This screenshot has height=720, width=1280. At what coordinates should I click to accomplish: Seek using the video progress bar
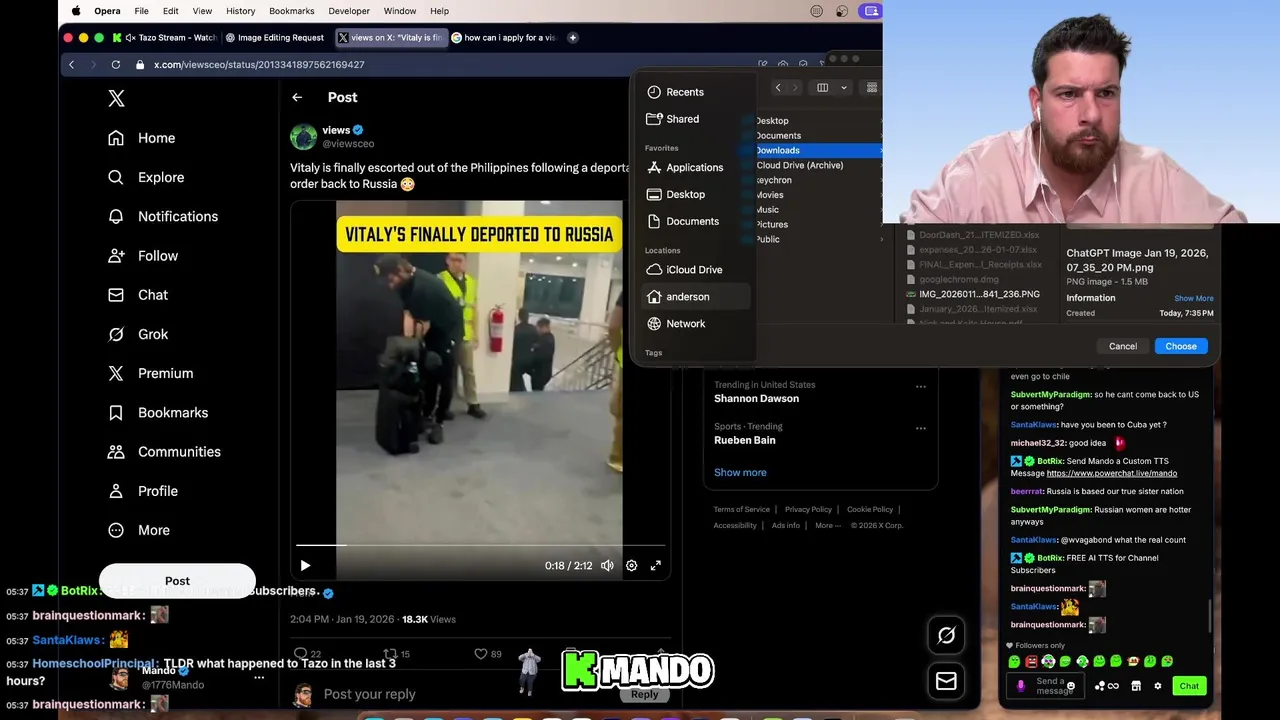click(480, 546)
